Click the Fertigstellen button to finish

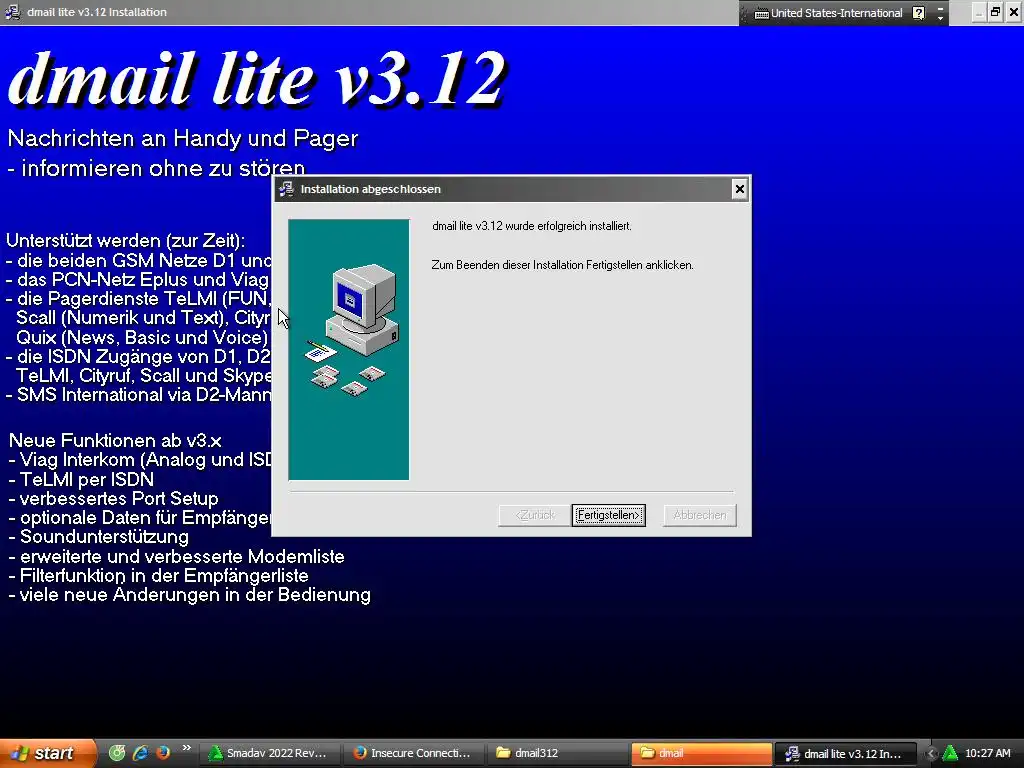pos(608,515)
